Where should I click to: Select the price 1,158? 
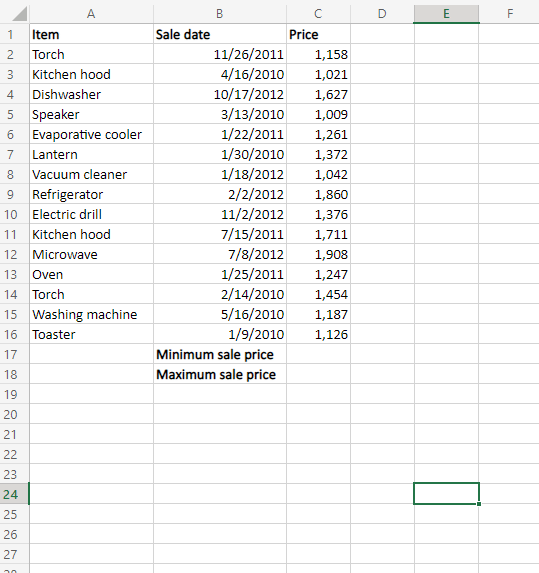click(318, 54)
